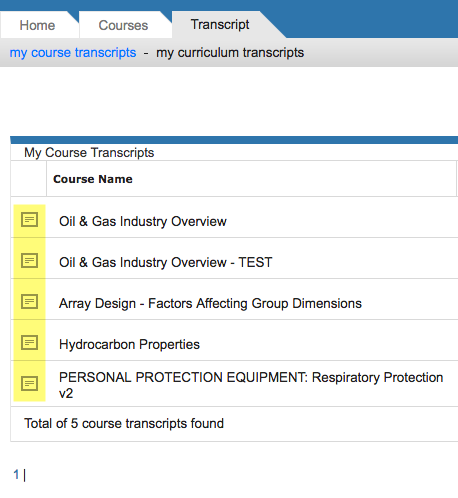Image resolution: width=458 pixels, height=498 pixels.
Task: Open transcript icon for Array Design course
Action: (x=29, y=302)
